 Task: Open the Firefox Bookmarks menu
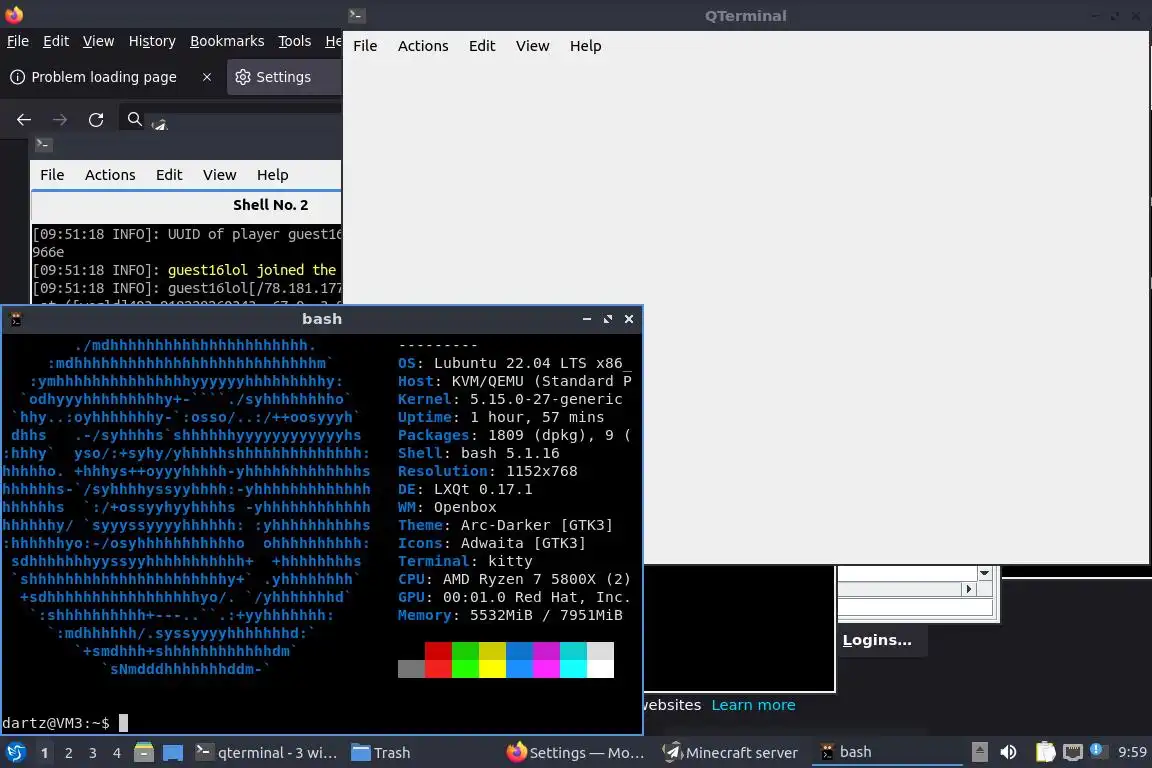click(227, 41)
